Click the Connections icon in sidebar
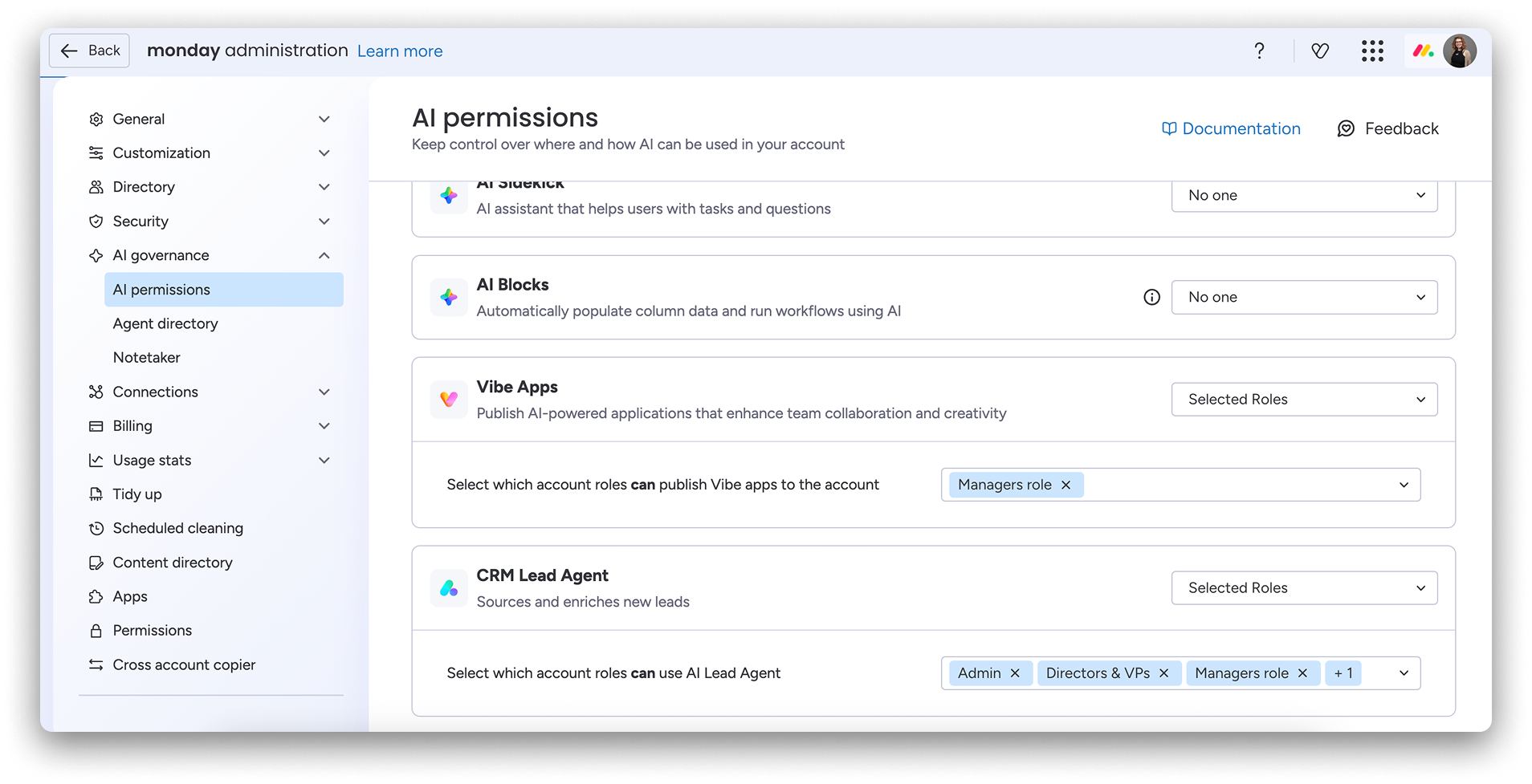Viewport: 1532px width, 784px height. click(96, 392)
